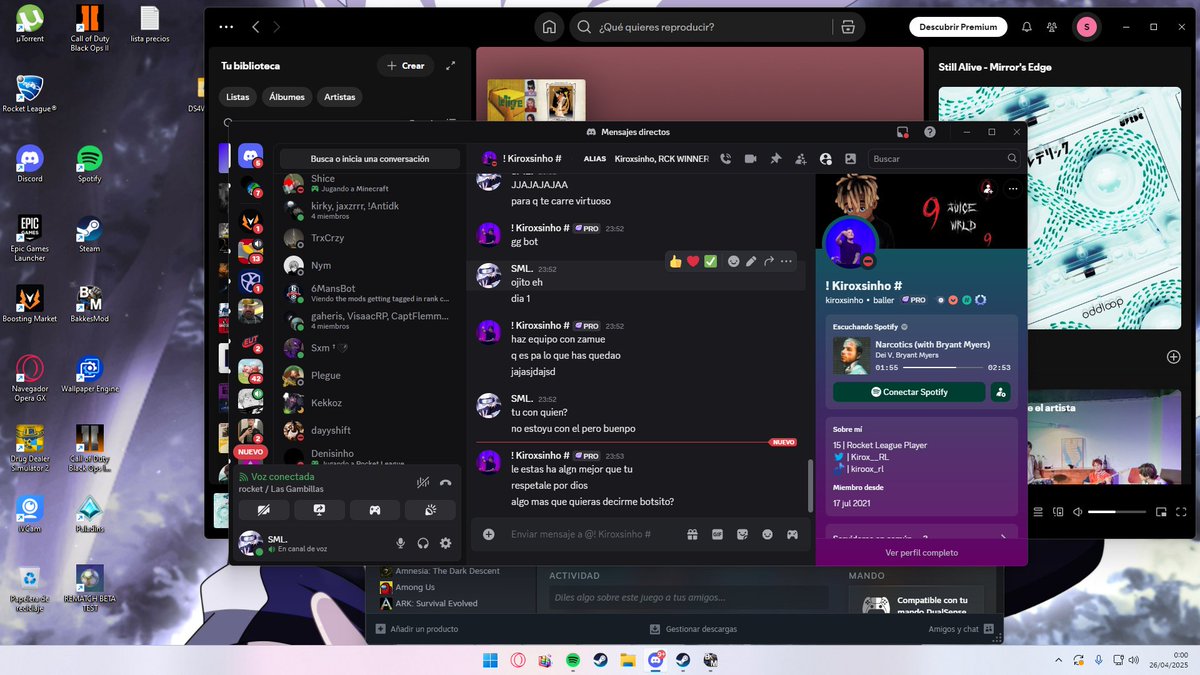Toggle camera in Discord voice panel

264,510
